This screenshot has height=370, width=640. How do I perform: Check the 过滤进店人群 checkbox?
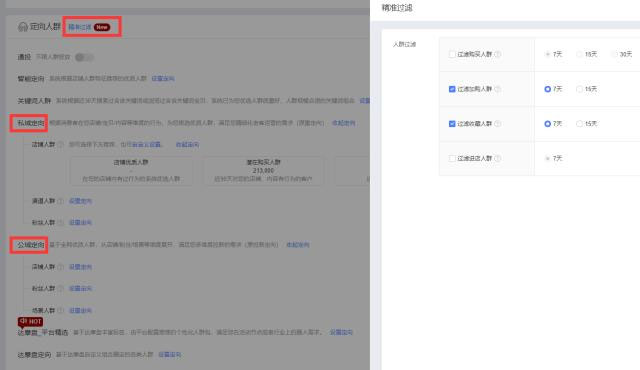452,158
